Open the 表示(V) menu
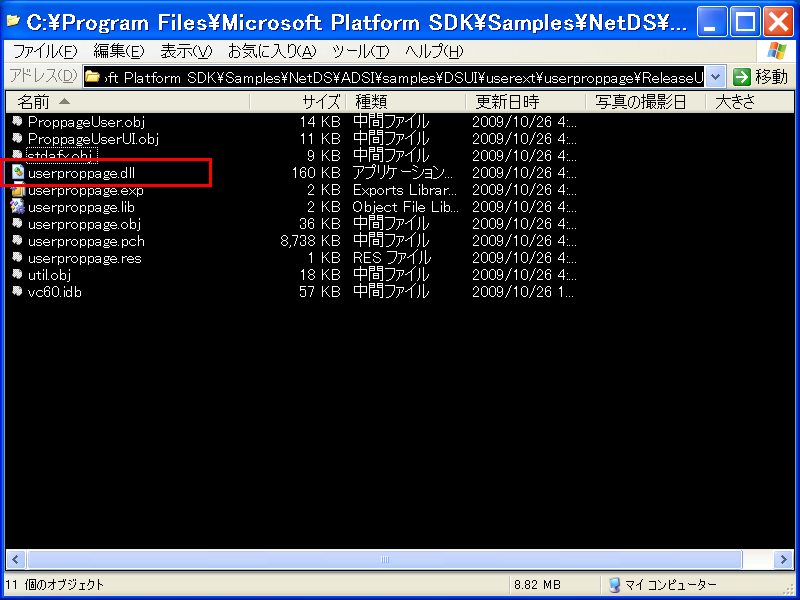 click(x=186, y=52)
